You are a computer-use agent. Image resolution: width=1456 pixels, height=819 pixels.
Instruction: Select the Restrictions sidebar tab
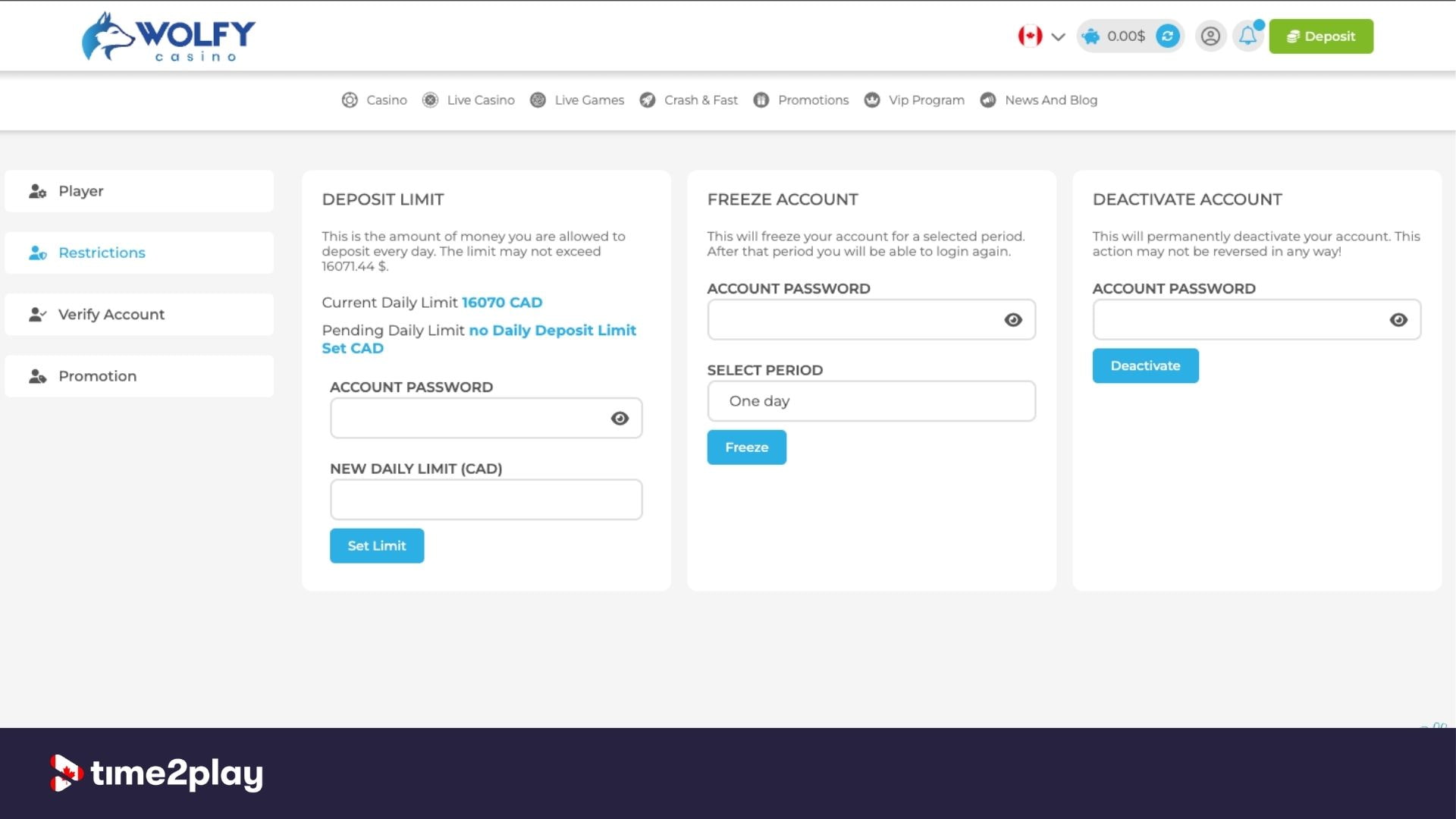140,253
